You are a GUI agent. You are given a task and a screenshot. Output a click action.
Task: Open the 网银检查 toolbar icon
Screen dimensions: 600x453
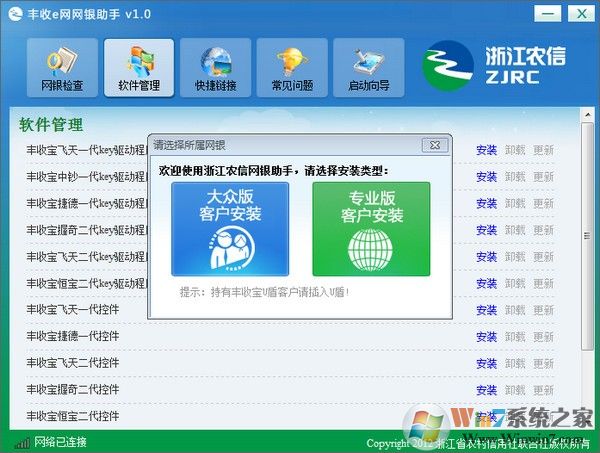[62, 68]
